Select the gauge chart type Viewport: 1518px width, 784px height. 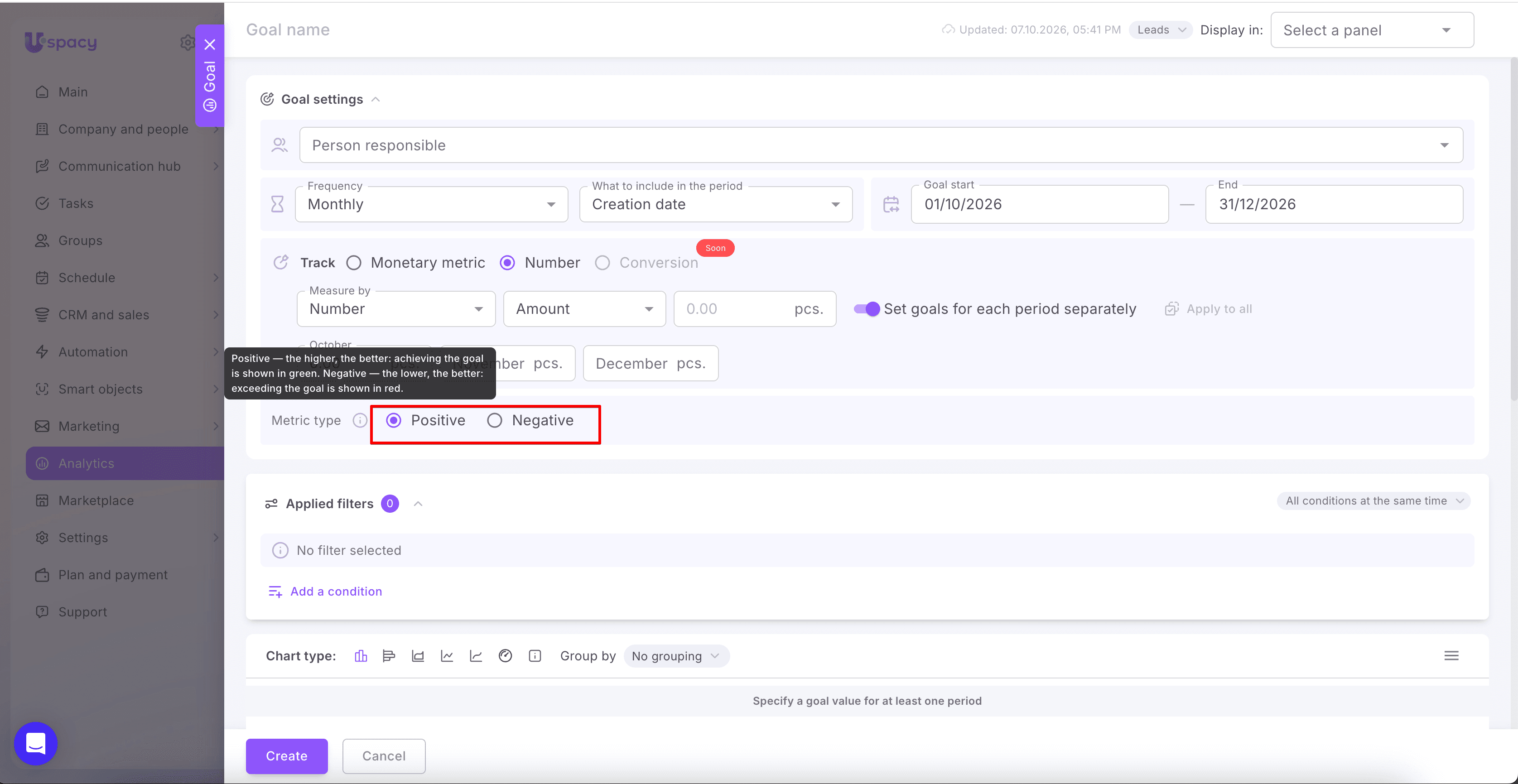pos(505,655)
